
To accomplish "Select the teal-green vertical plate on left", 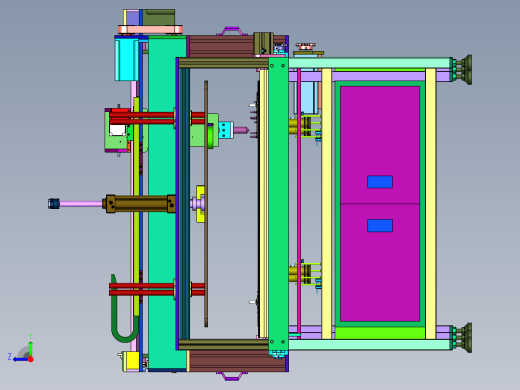I will (162, 204).
